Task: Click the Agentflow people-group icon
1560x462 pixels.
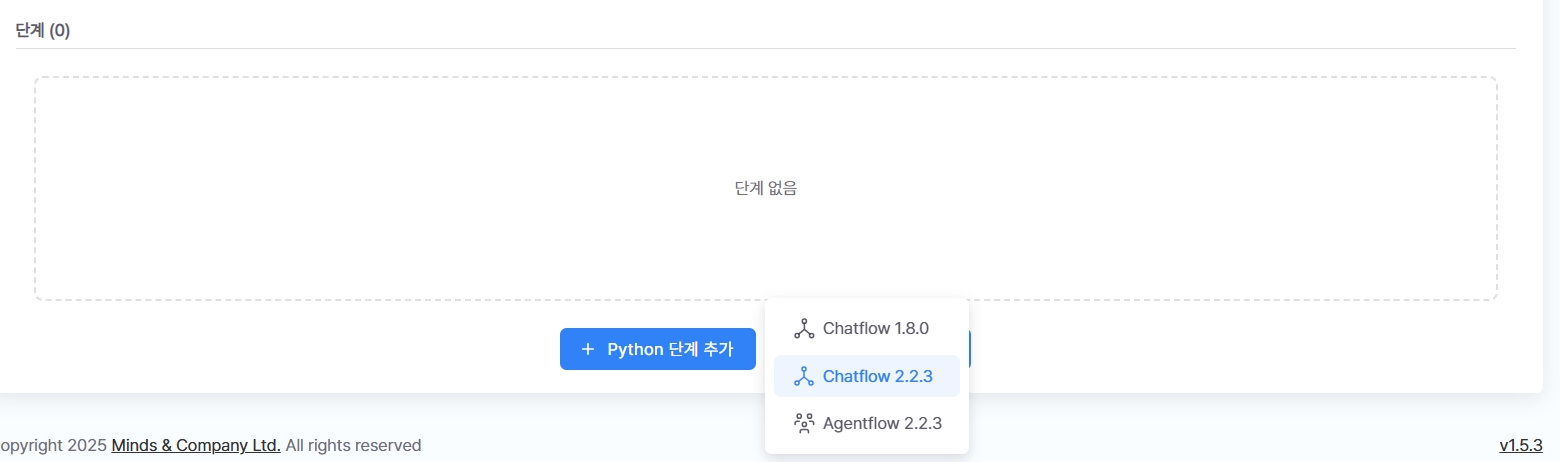Action: pyautogui.click(x=804, y=423)
